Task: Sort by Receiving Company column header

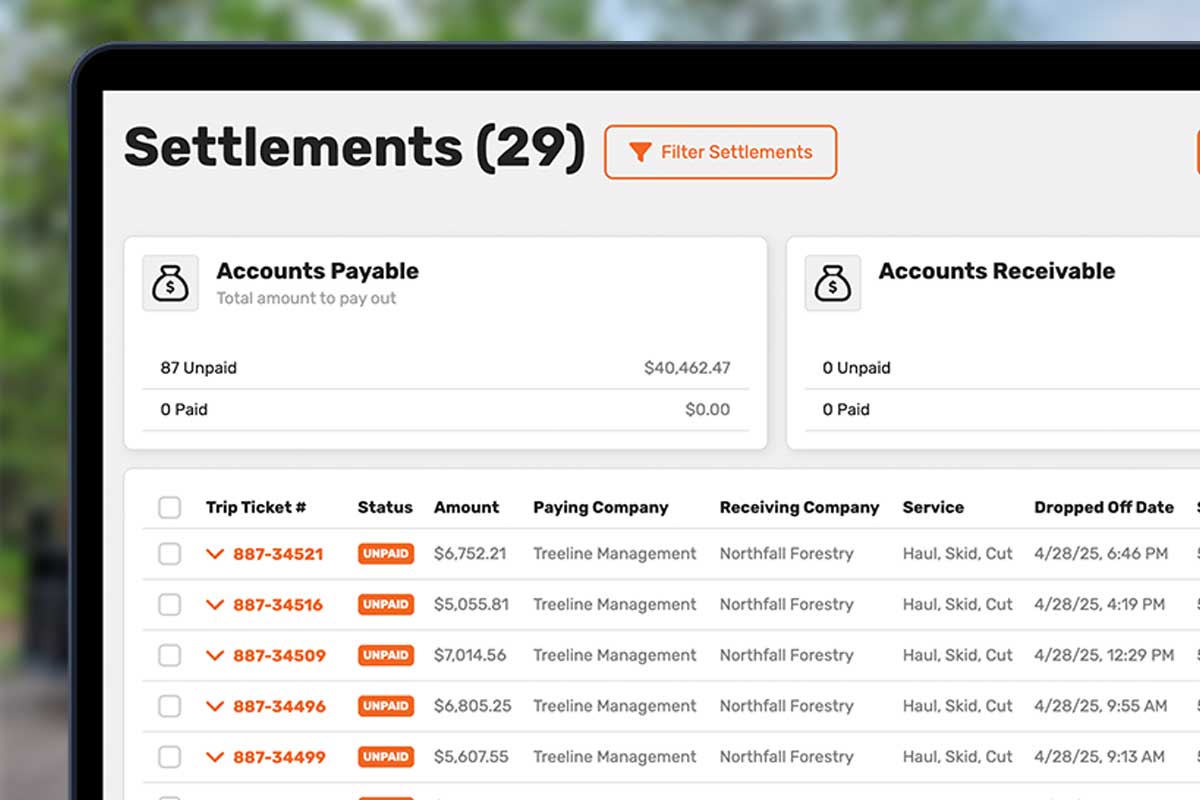Action: 800,507
